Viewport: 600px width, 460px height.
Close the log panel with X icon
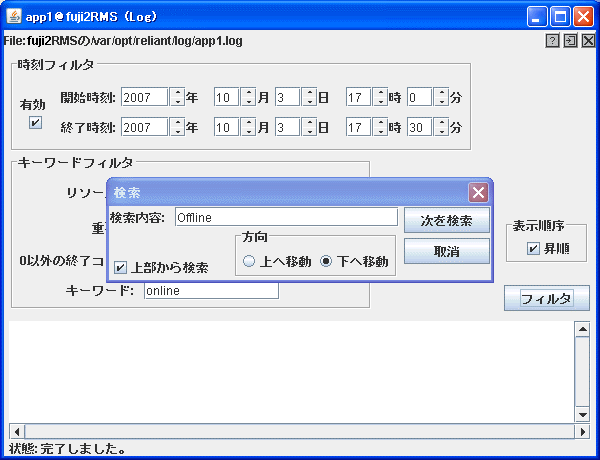pos(588,41)
